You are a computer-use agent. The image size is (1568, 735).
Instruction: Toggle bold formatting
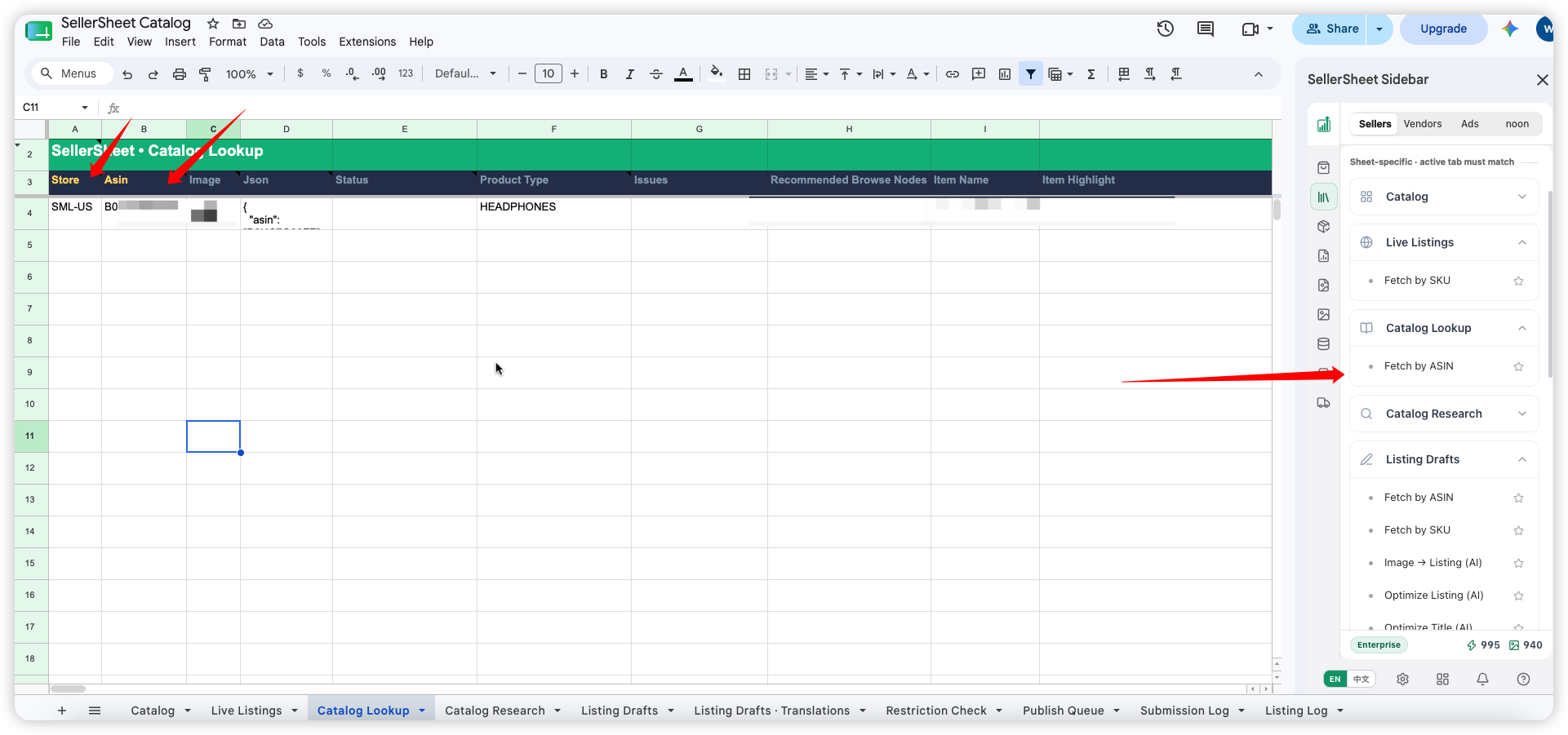pos(604,74)
